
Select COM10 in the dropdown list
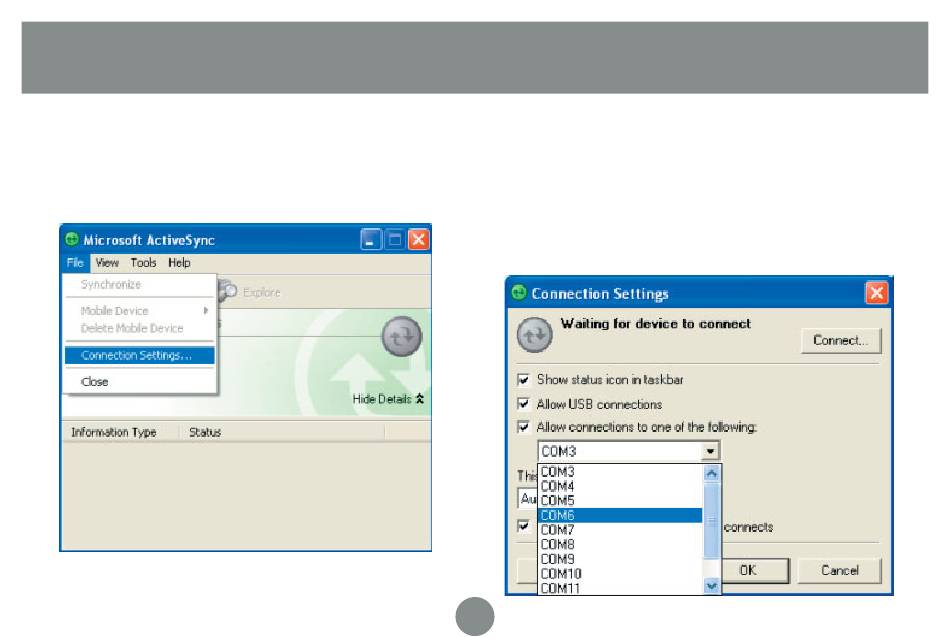pos(620,573)
